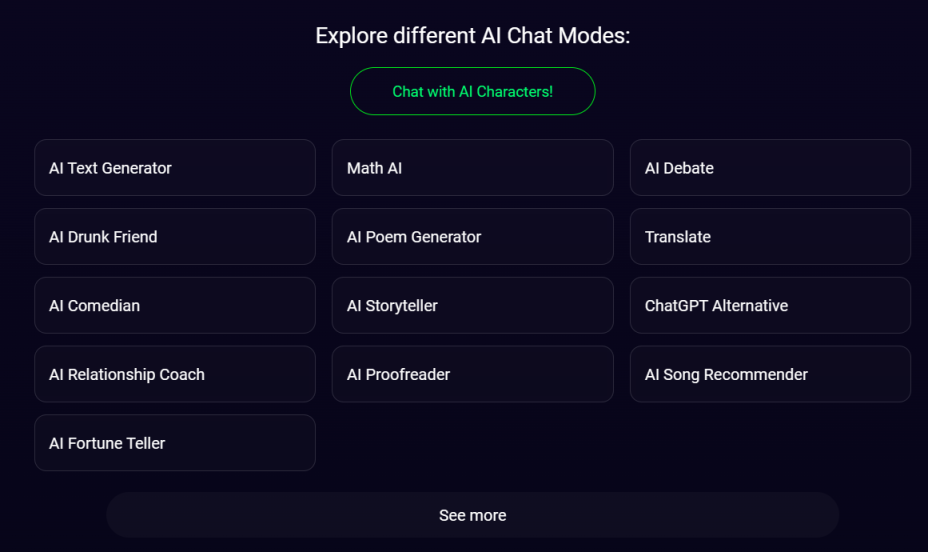Open the AI Poem Generator

click(472, 237)
